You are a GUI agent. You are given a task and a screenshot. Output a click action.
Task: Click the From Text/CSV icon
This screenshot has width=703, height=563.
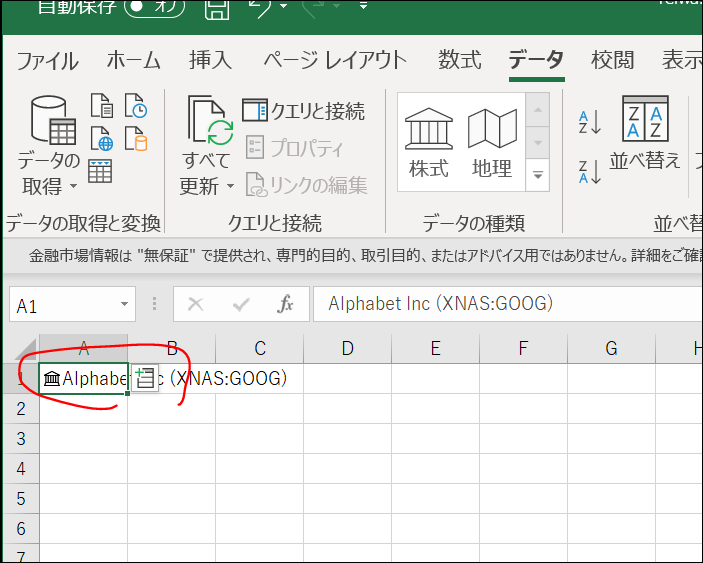point(102,106)
